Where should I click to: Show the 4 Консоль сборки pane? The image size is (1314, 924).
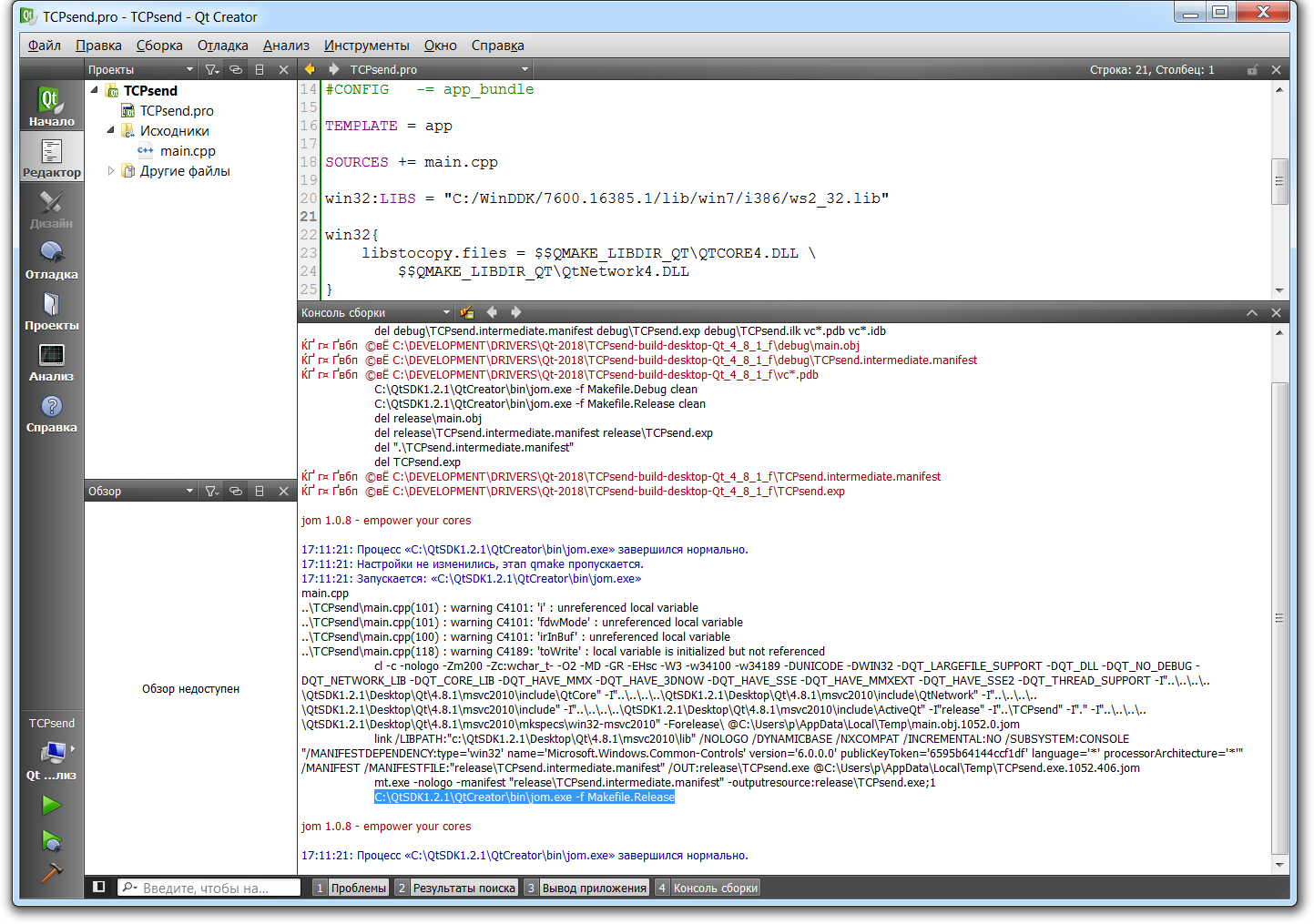tap(708, 888)
